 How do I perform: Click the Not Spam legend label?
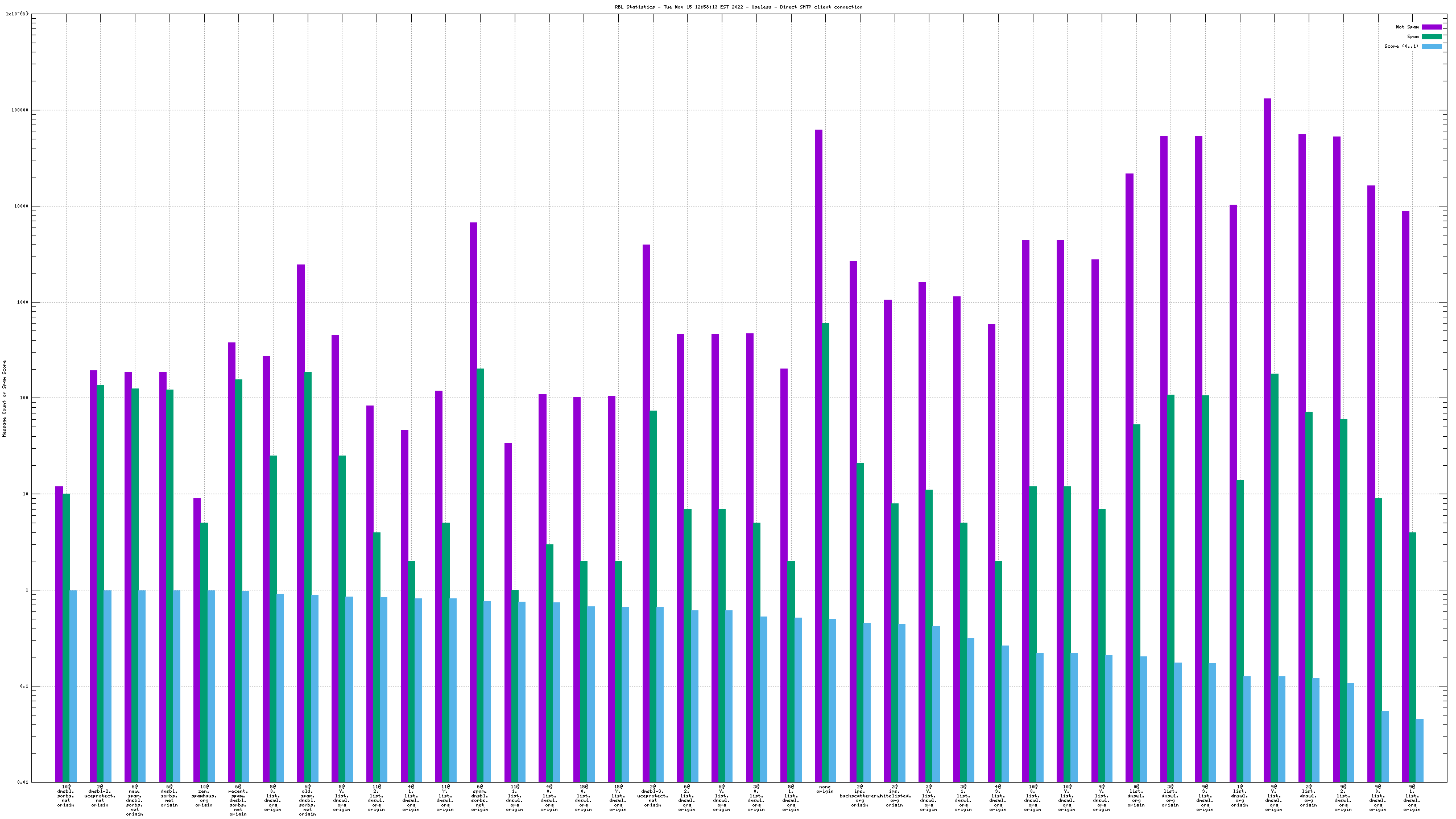(x=1407, y=27)
